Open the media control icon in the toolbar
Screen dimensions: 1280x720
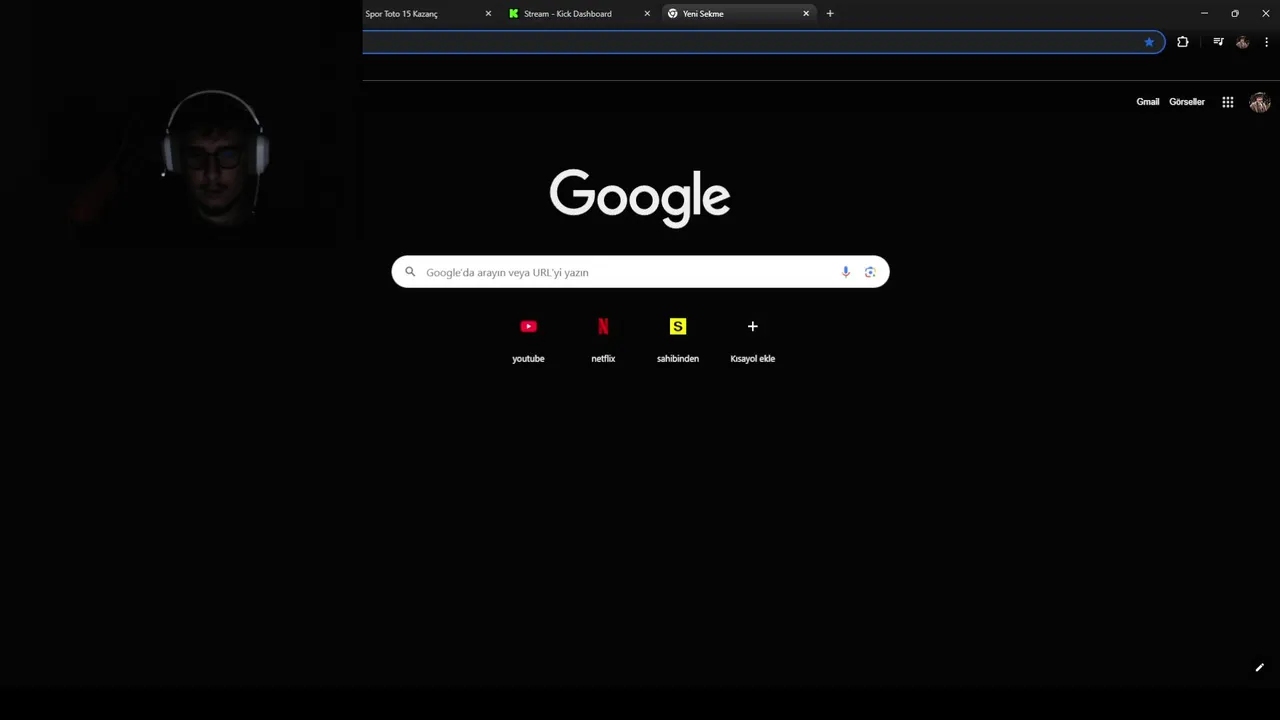tap(1218, 42)
